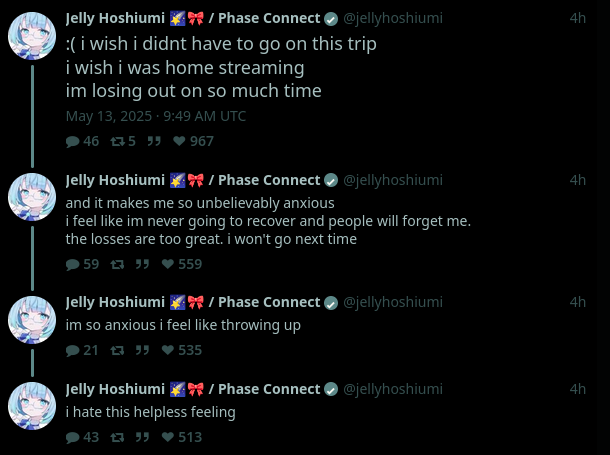The width and height of the screenshot is (610, 455).
Task: Click the reply icon on the first tweet
Action: coord(73,141)
